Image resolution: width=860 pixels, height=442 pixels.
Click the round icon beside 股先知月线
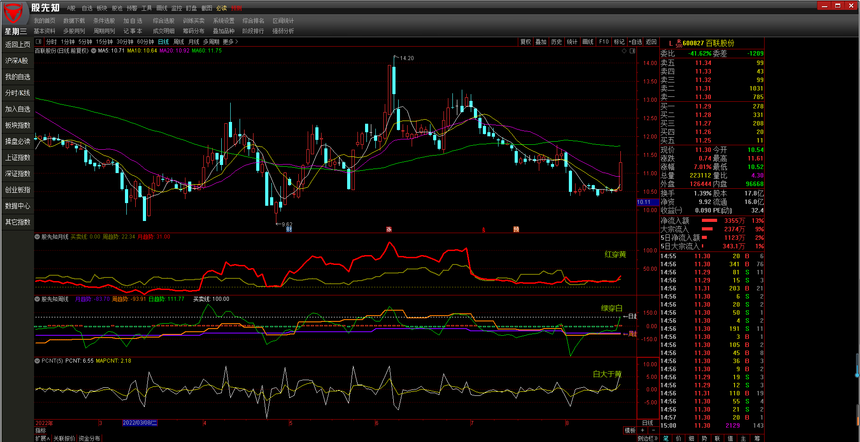pos(38,237)
